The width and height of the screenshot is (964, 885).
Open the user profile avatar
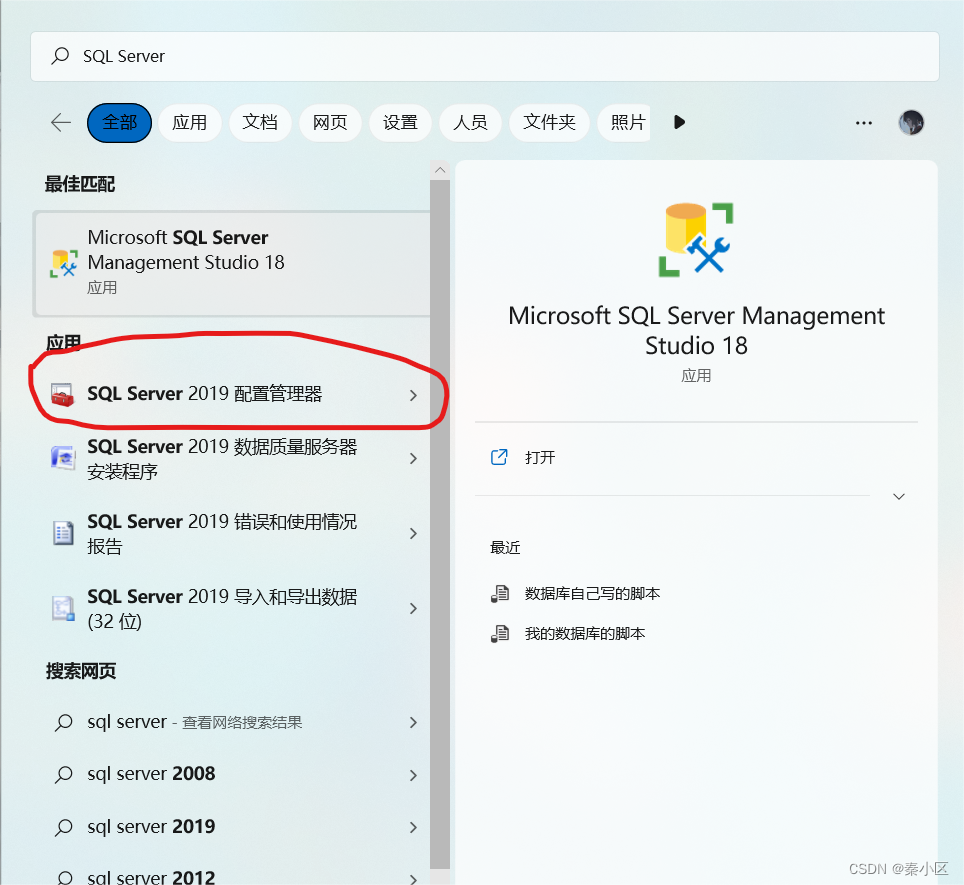tap(911, 122)
